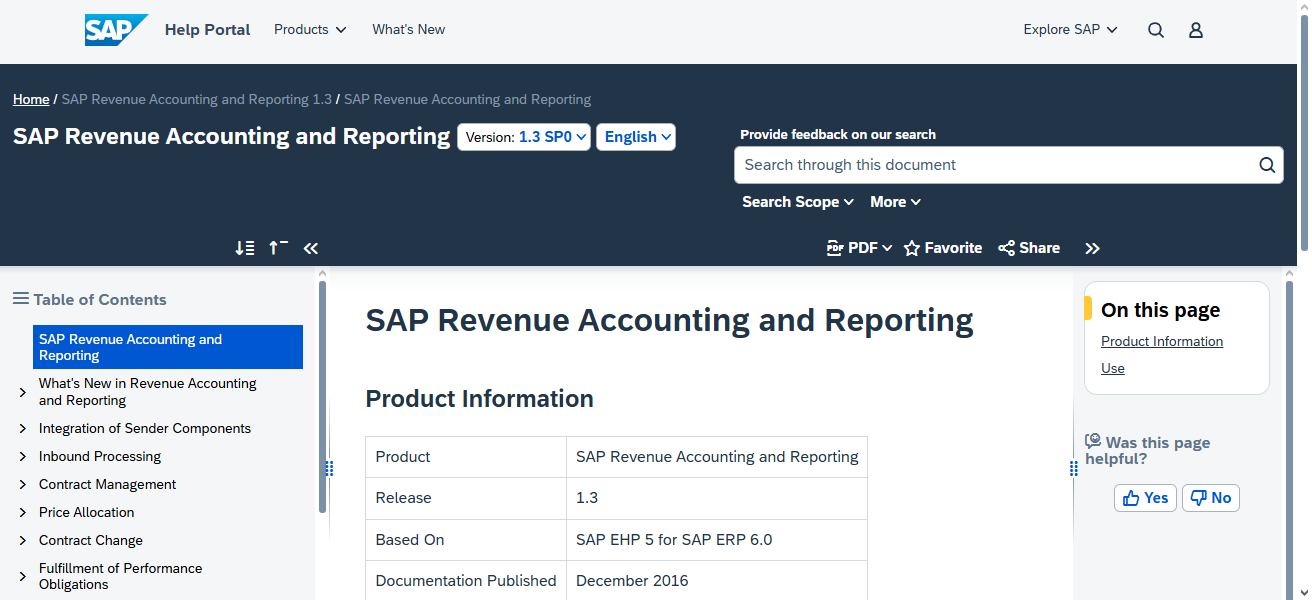Click the Table of Contents hamburger icon
The image size is (1312, 600).
pos(20,298)
